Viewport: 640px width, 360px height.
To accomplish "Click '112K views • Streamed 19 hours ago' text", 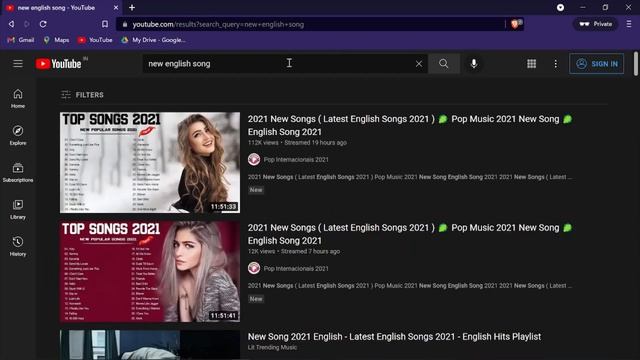I will click(x=297, y=143).
